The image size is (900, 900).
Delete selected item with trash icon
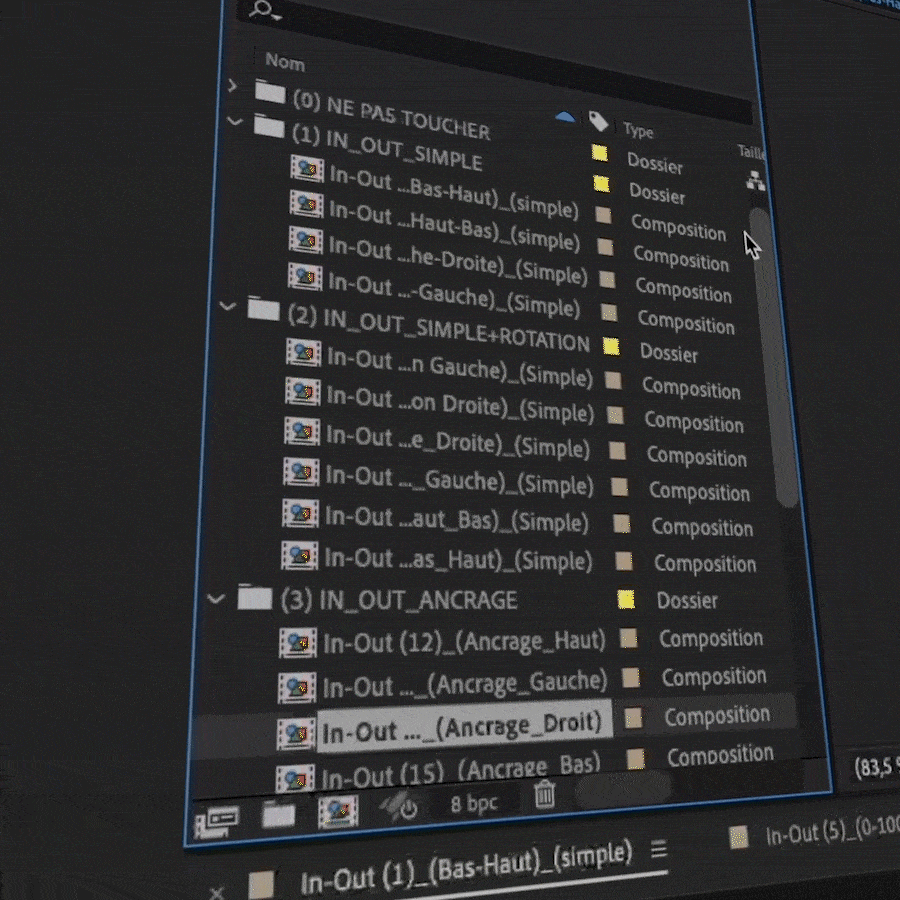[x=544, y=795]
